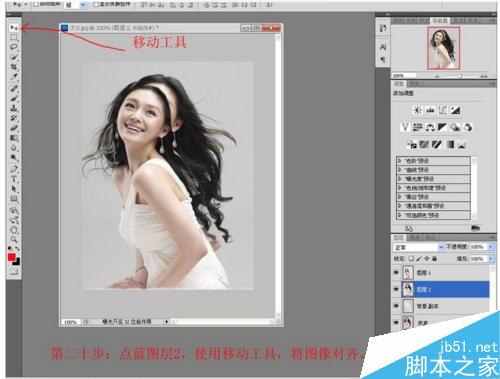Viewport: 500px width, 379px height.
Task: Open the blend mode dropdown 正常
Action: coord(419,247)
